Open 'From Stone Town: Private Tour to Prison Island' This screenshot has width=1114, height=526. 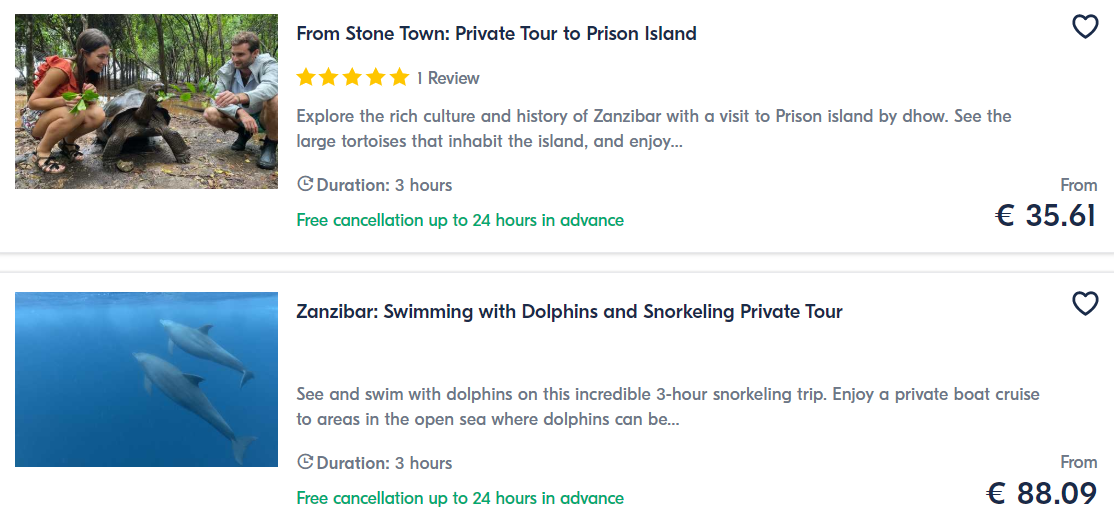[x=496, y=33]
